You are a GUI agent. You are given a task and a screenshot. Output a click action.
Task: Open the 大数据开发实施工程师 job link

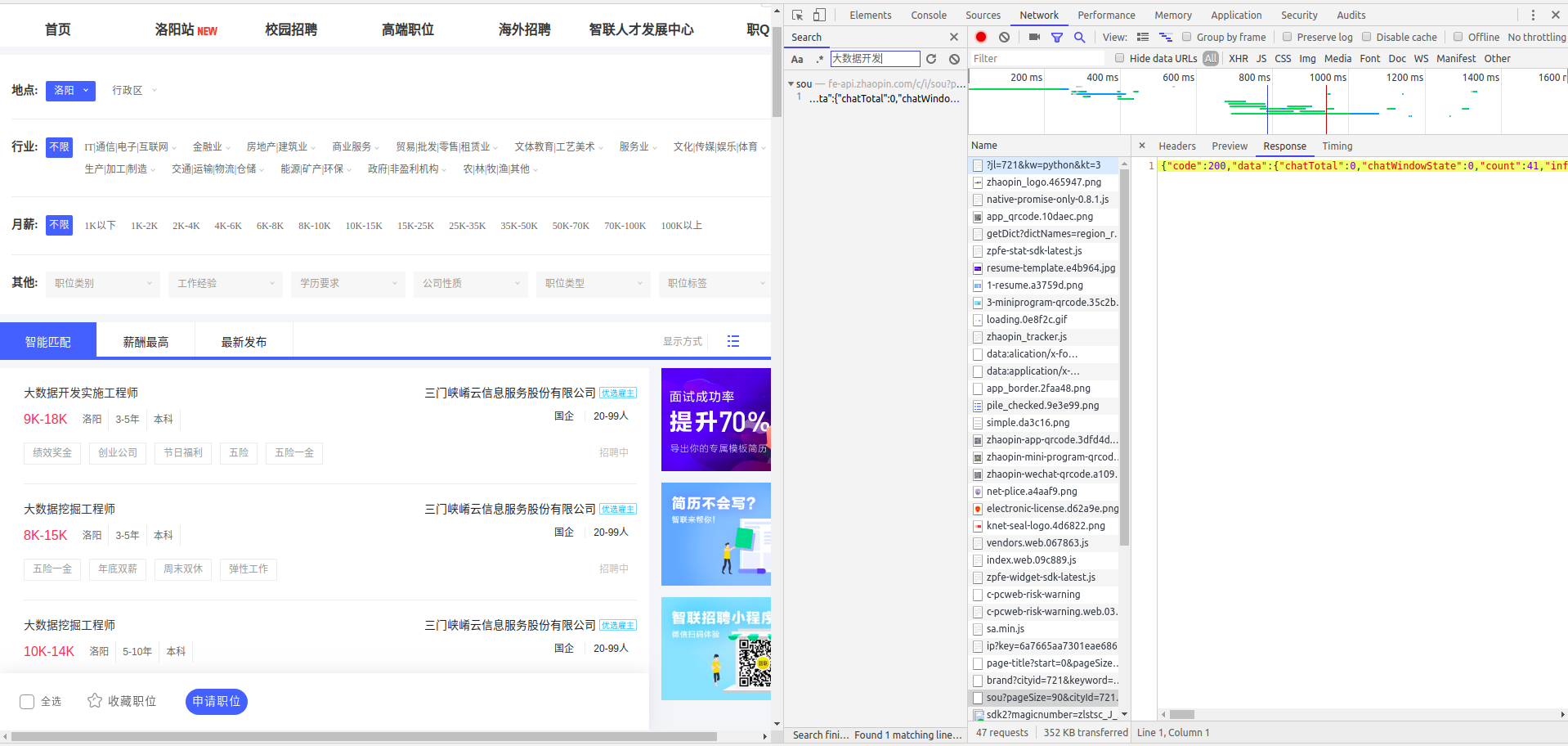click(81, 393)
